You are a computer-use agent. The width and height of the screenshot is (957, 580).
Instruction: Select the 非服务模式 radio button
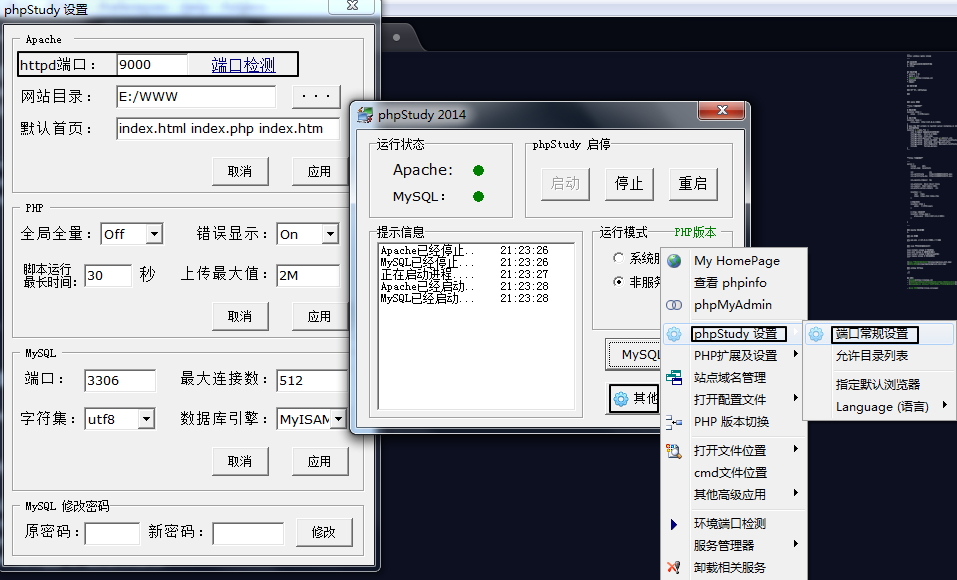coord(618,281)
